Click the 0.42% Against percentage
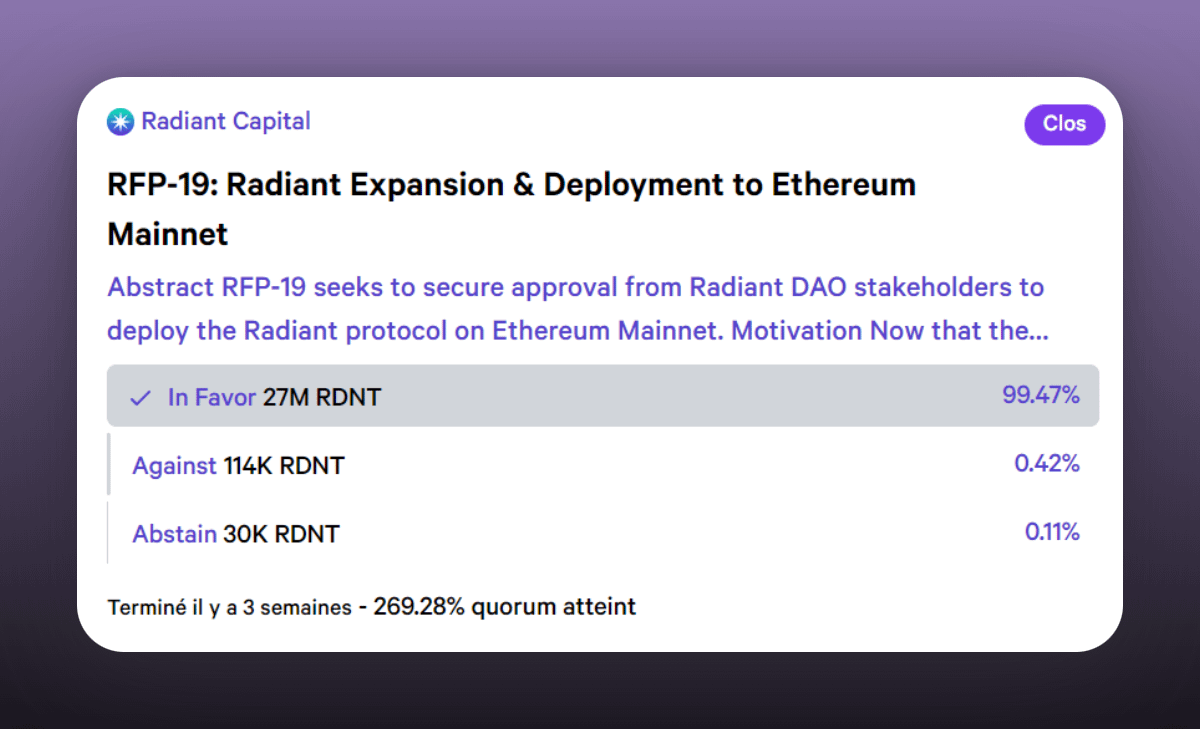 (x=1046, y=464)
